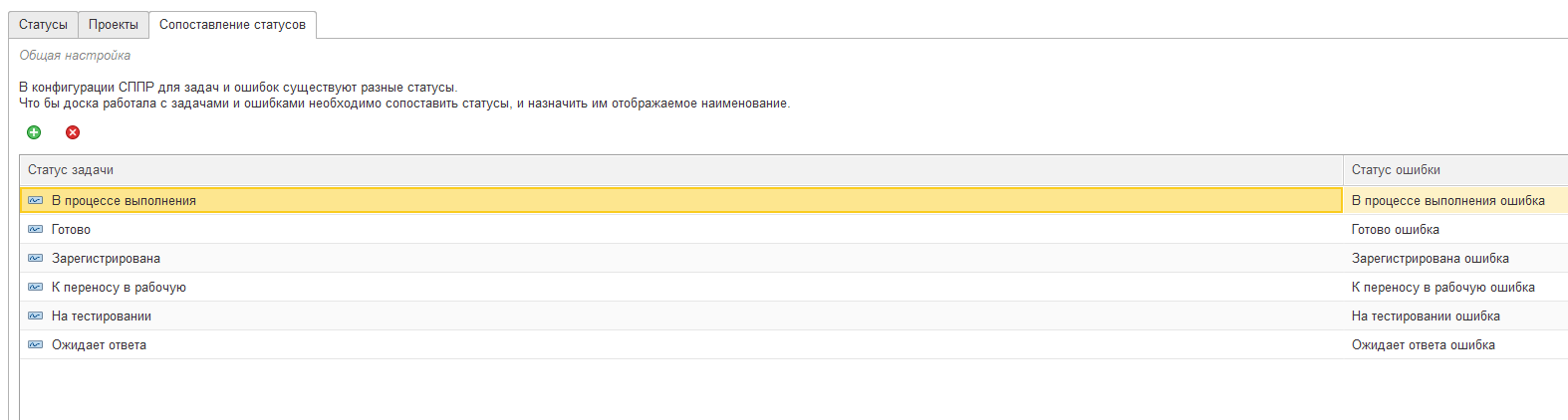Image resolution: width=1568 pixels, height=420 pixels.
Task: Click the 'Статус ошибки' column header
Action: click(1396, 170)
